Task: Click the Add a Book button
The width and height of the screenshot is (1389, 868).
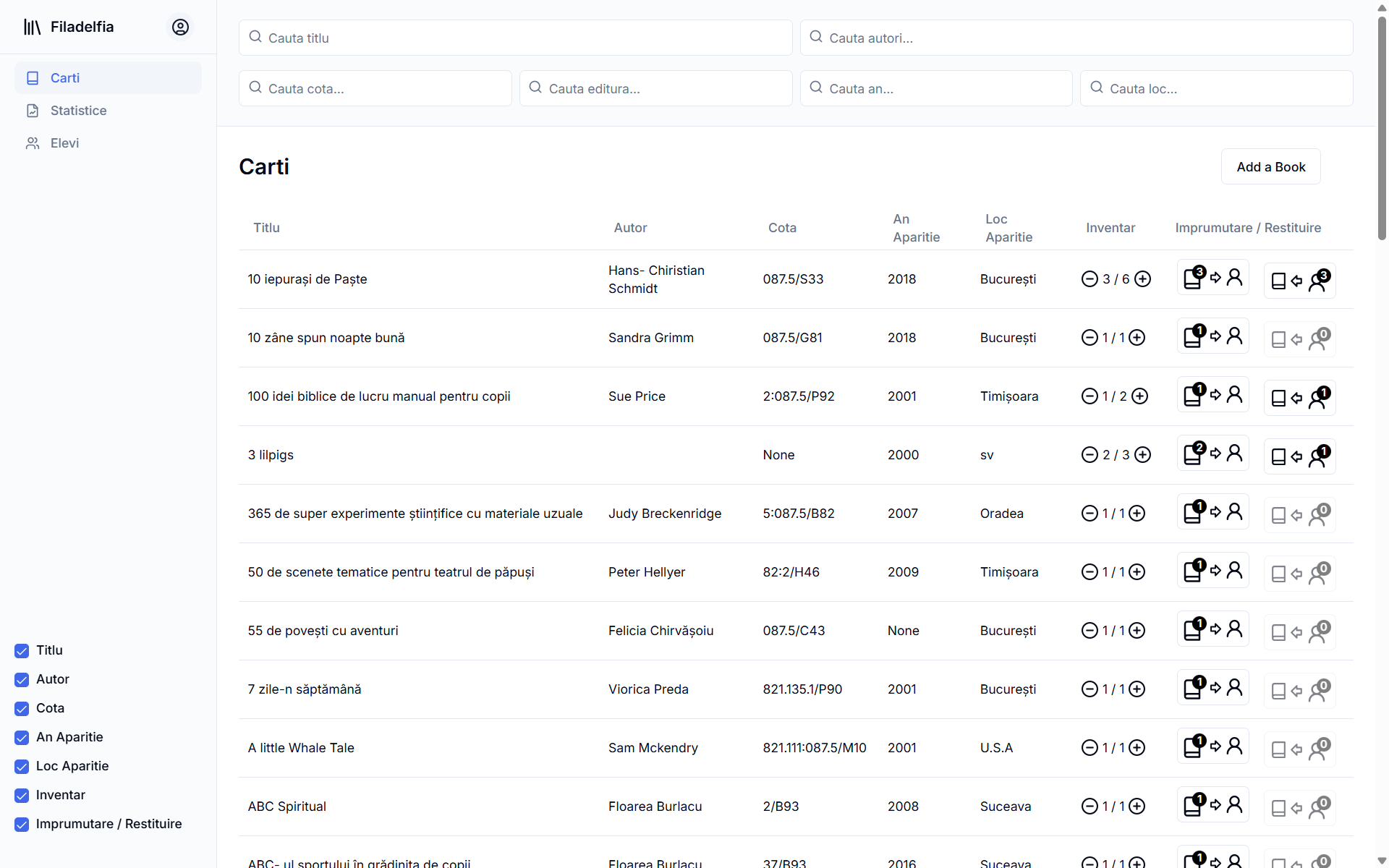Action: pyautogui.click(x=1270, y=167)
